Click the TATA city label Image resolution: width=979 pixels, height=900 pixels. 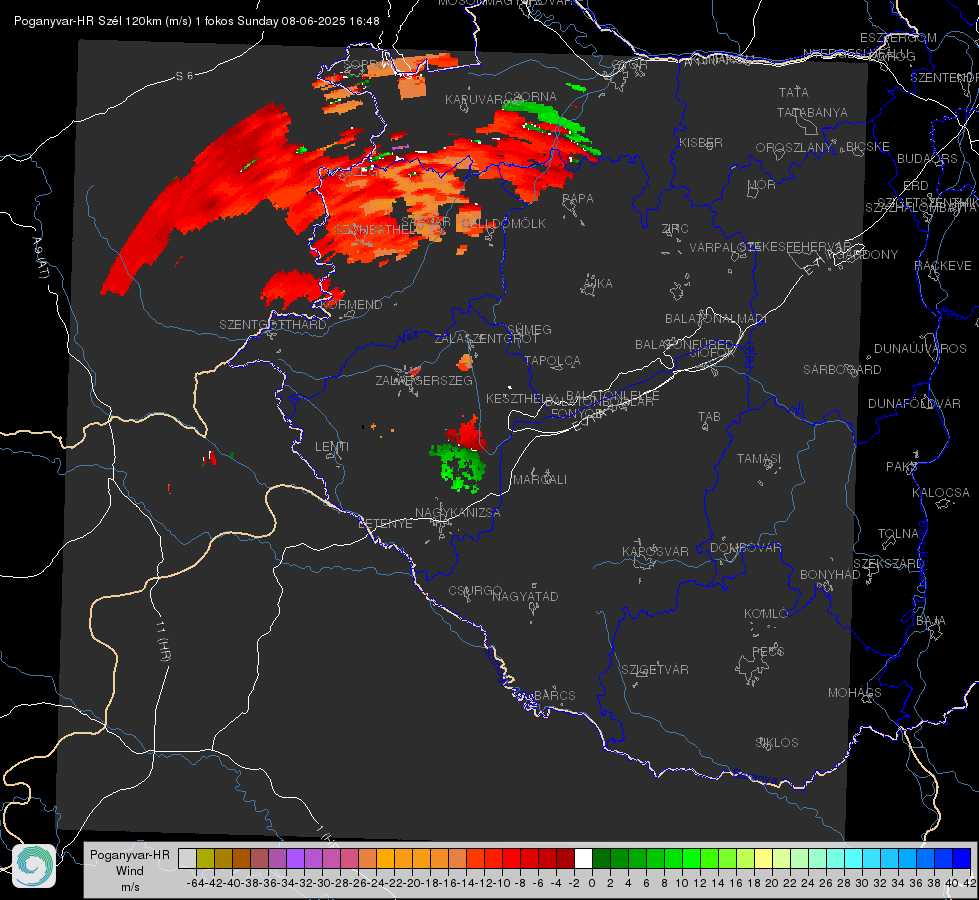coord(794,92)
